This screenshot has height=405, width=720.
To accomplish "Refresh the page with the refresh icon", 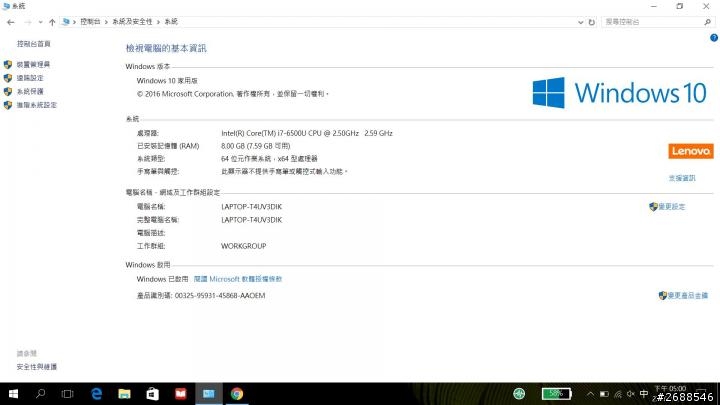I will tap(591, 22).
